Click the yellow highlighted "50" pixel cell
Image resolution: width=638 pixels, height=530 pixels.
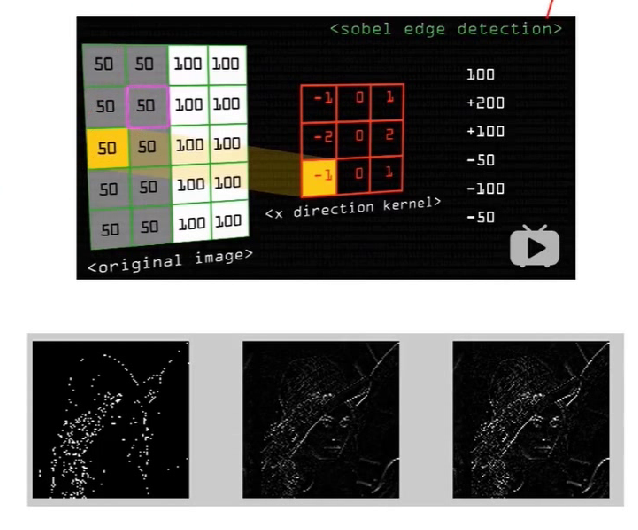tap(107, 148)
